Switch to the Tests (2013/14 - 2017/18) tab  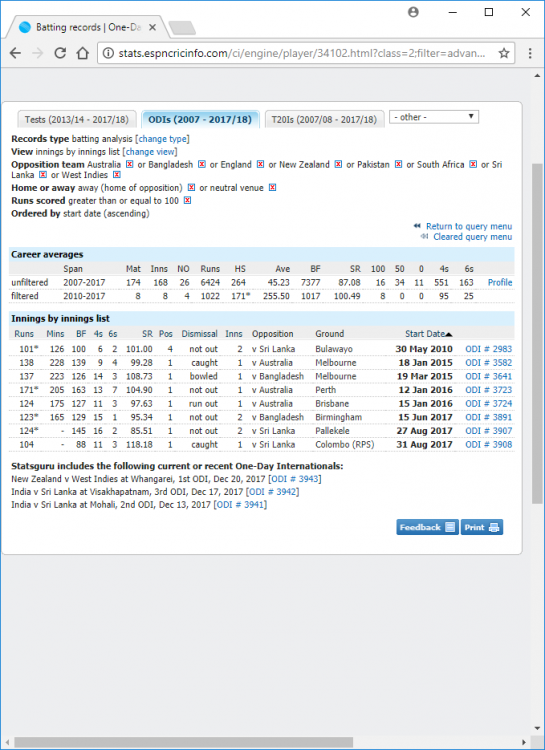coord(77,120)
